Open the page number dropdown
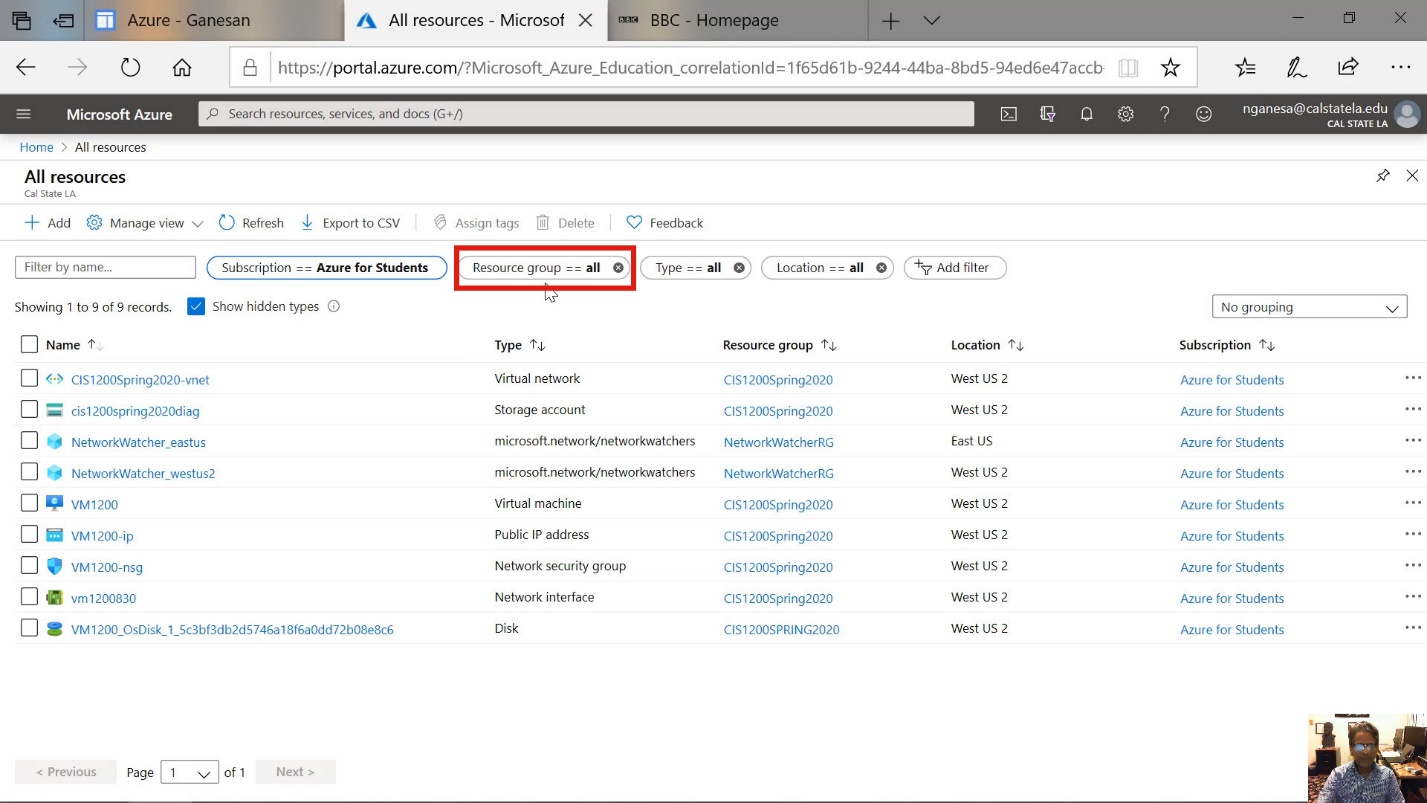Image resolution: width=1427 pixels, height=803 pixels. pyautogui.click(x=189, y=772)
